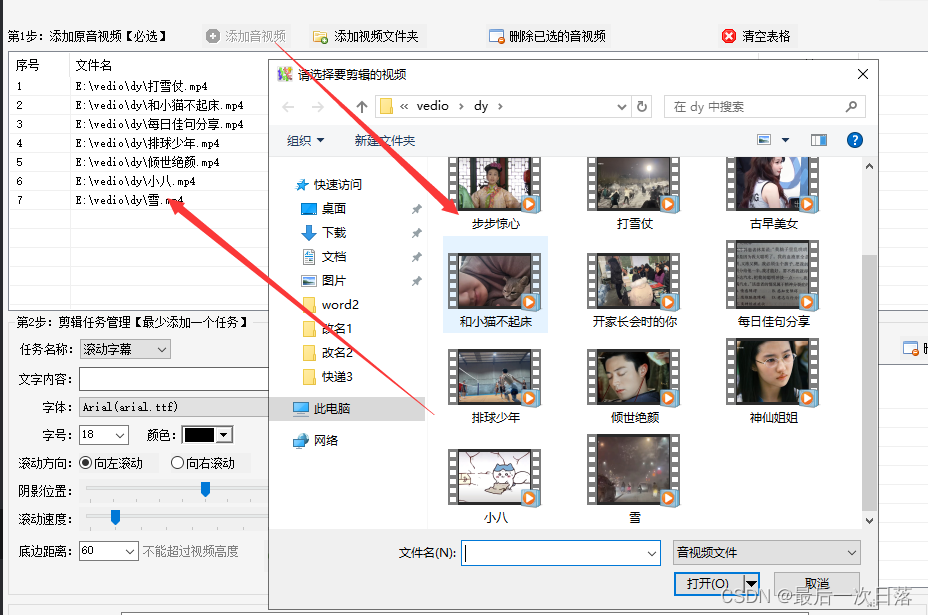Image resolution: width=928 pixels, height=615 pixels.
Task: Select 小八 video thumbnail
Action: pos(495,487)
